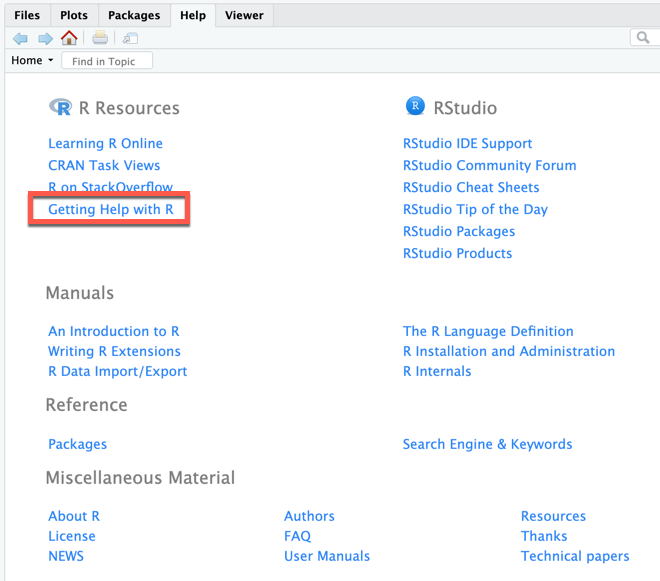Open RStudio Community Forum link

[489, 165]
